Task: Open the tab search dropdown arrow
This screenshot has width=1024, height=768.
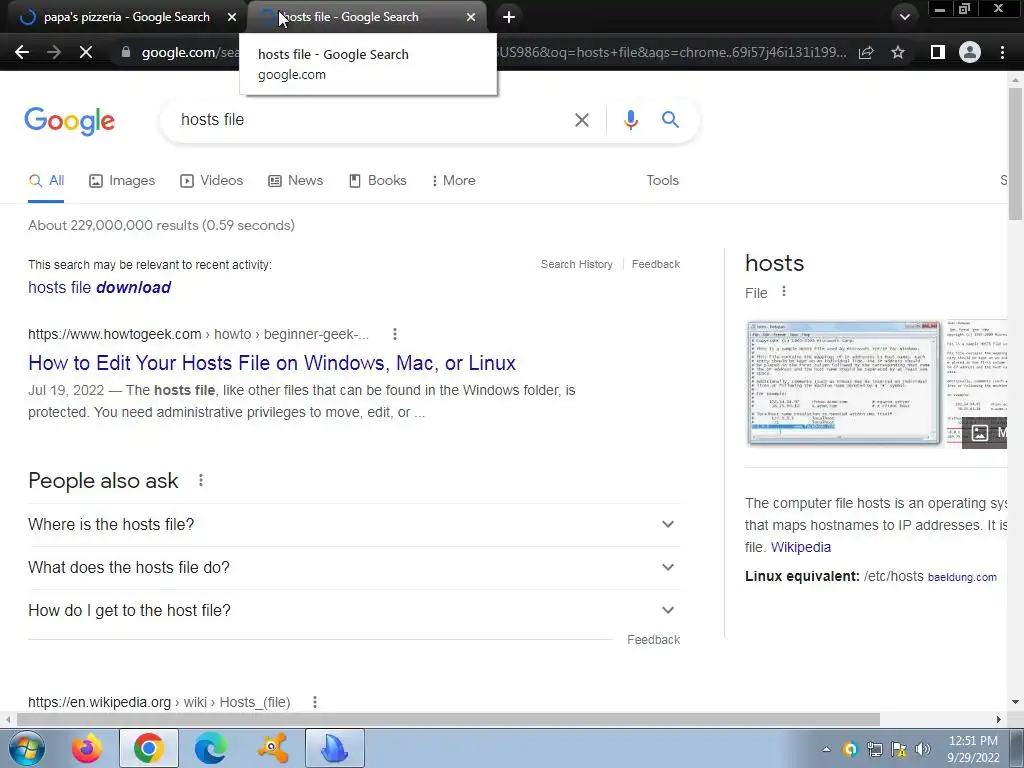Action: click(x=904, y=17)
